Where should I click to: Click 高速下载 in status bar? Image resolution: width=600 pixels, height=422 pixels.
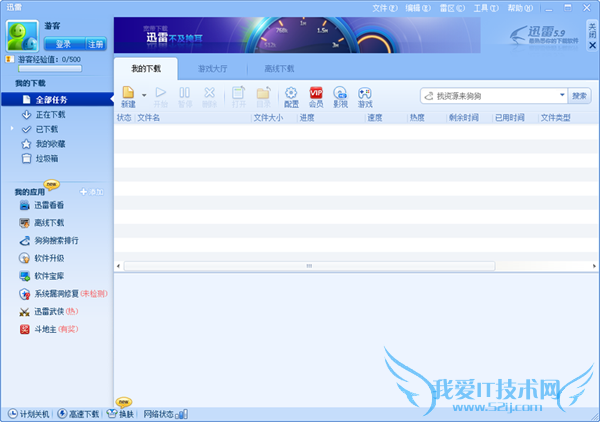pos(78,414)
